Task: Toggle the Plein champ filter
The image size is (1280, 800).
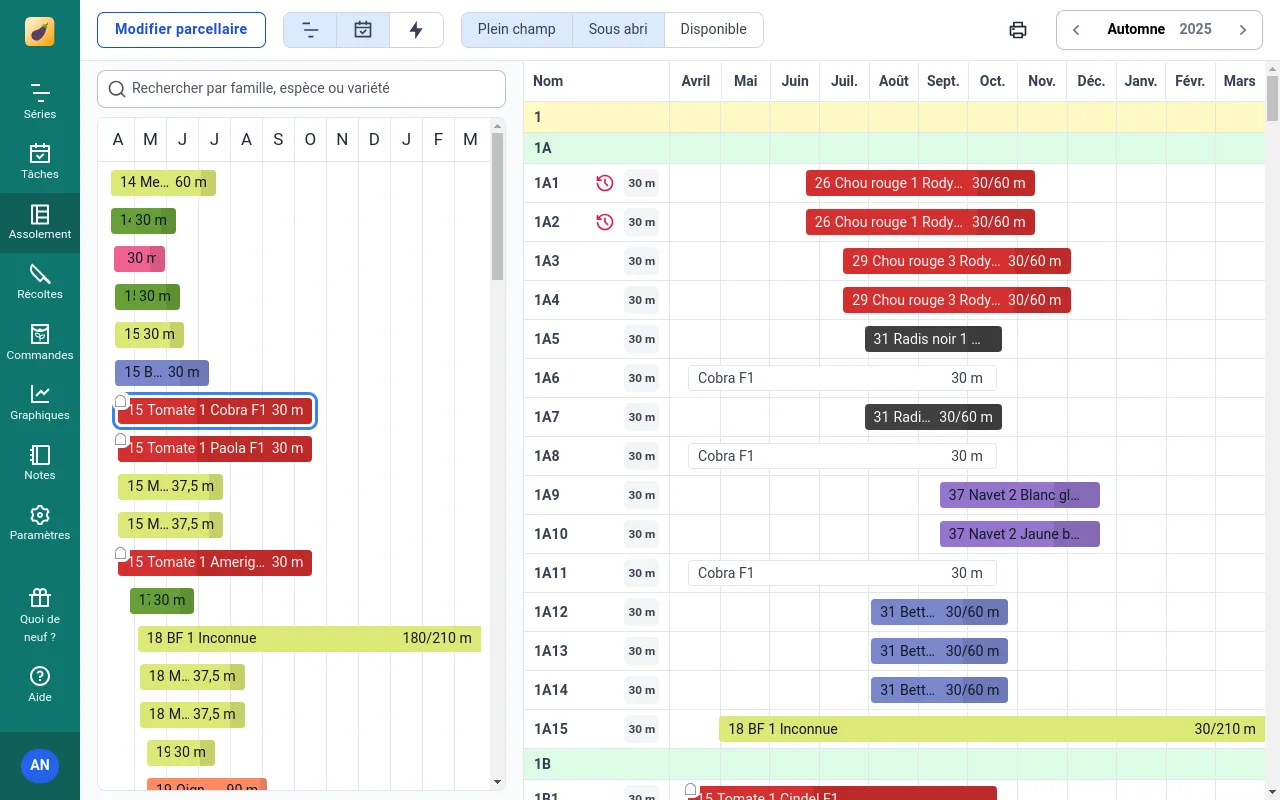Action: pos(516,30)
